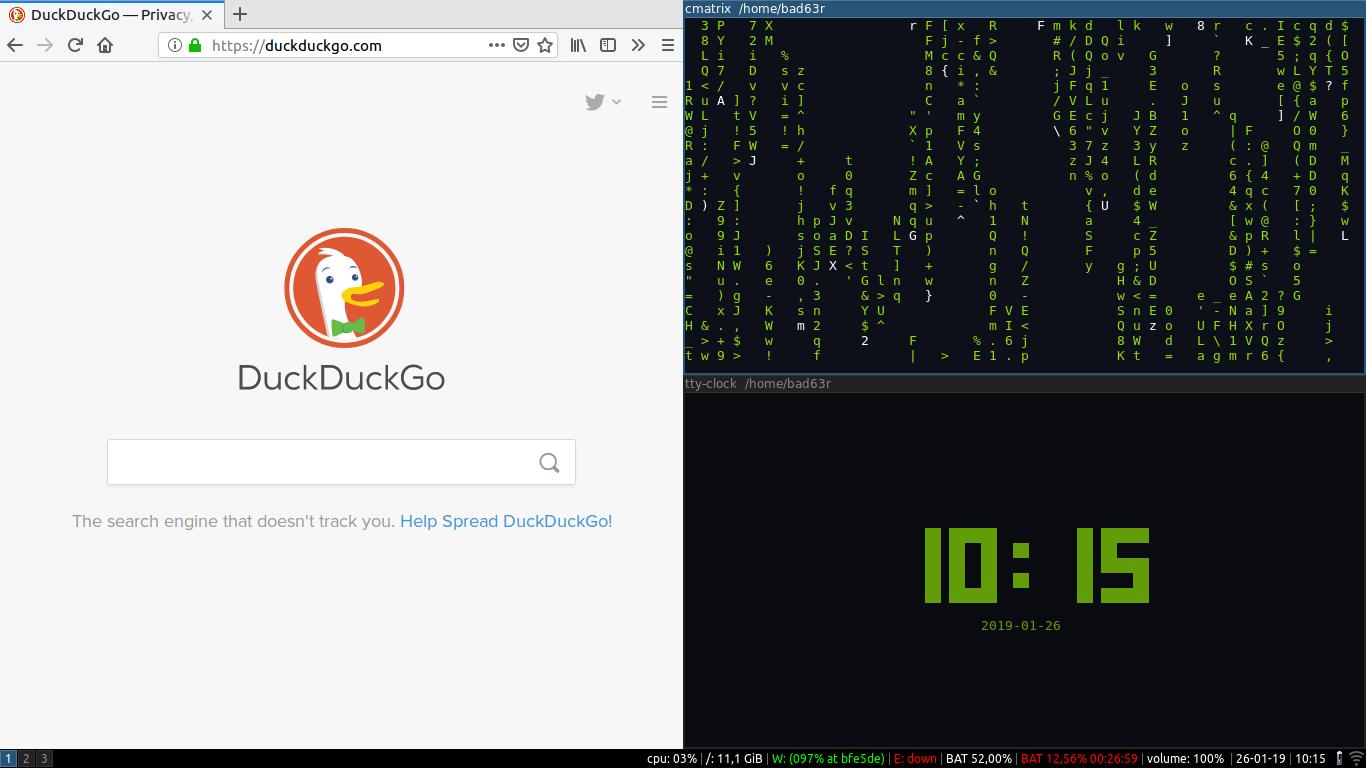This screenshot has width=1366, height=768.
Task: Click the BAT 52,00% status entry
Action: pos(978,759)
